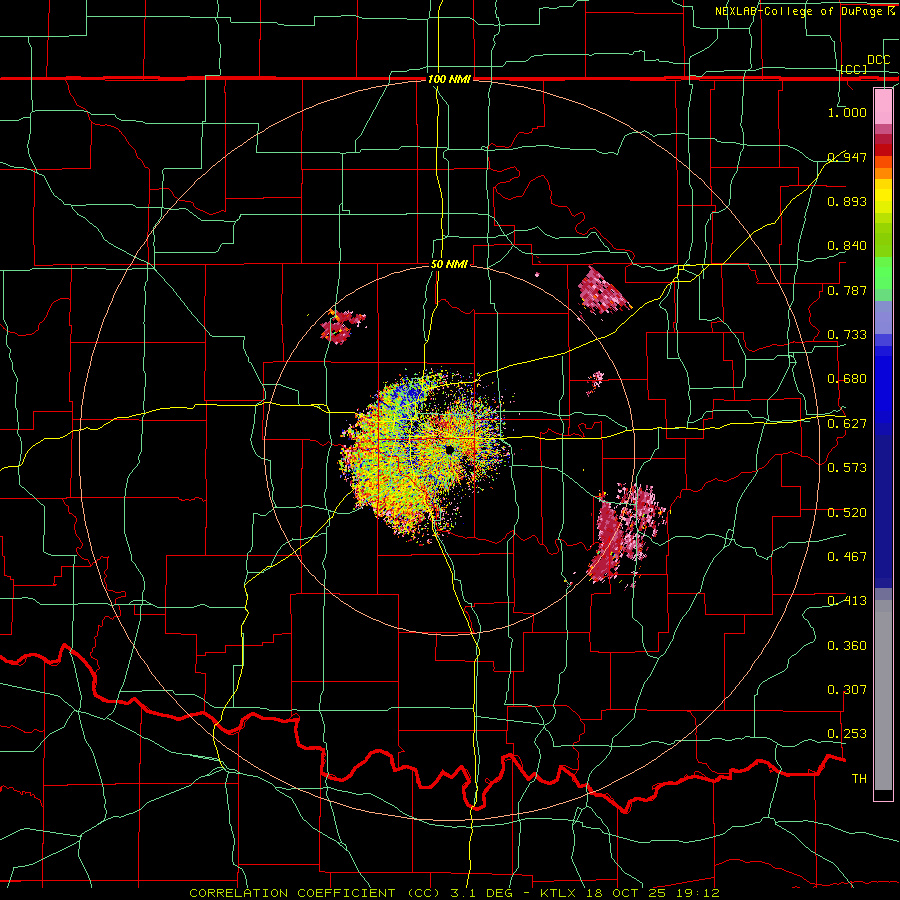
Task: Click the CORRELATION COEFFICIENT (CC) caption text
Action: coord(315,893)
